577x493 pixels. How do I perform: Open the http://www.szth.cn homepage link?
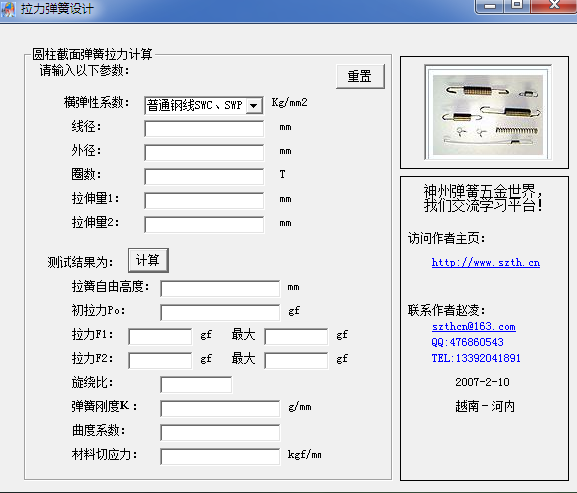point(486,263)
